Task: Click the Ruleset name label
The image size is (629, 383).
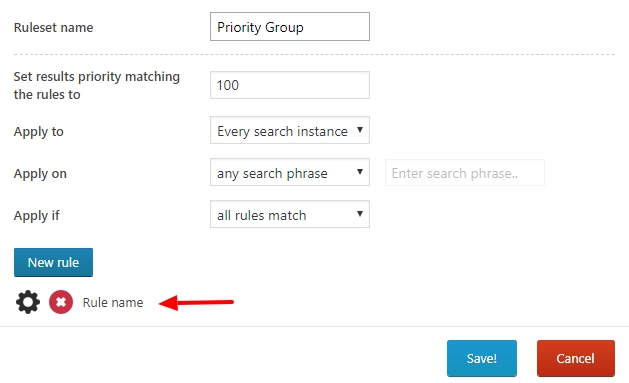Action: (53, 27)
